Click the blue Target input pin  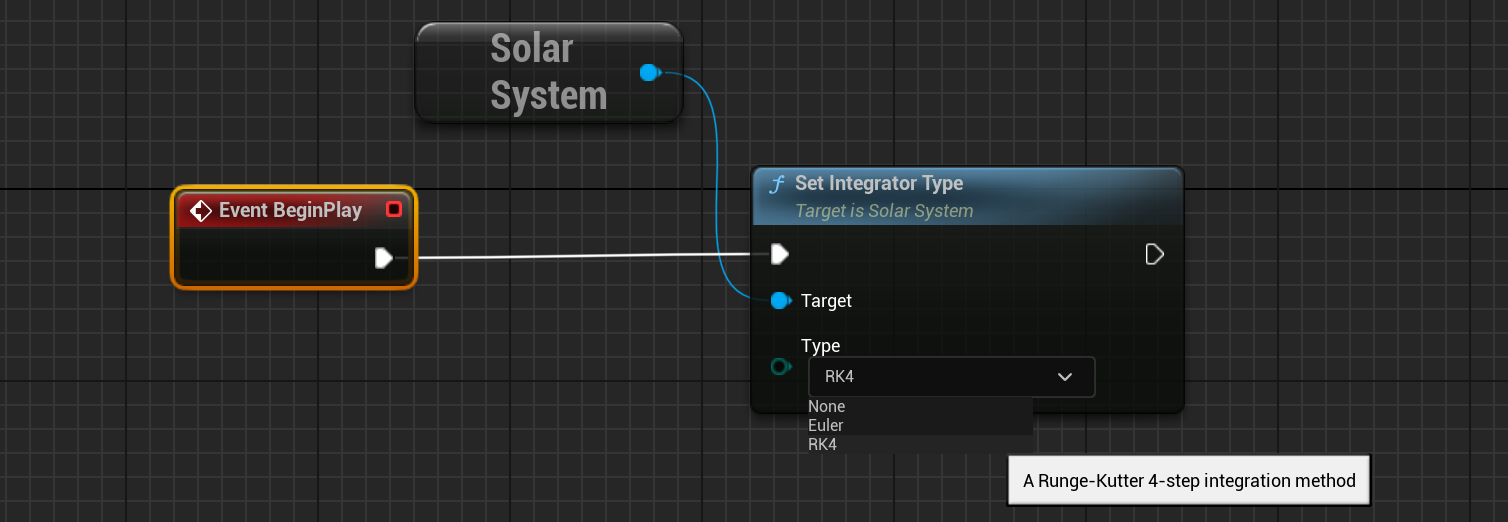point(780,300)
